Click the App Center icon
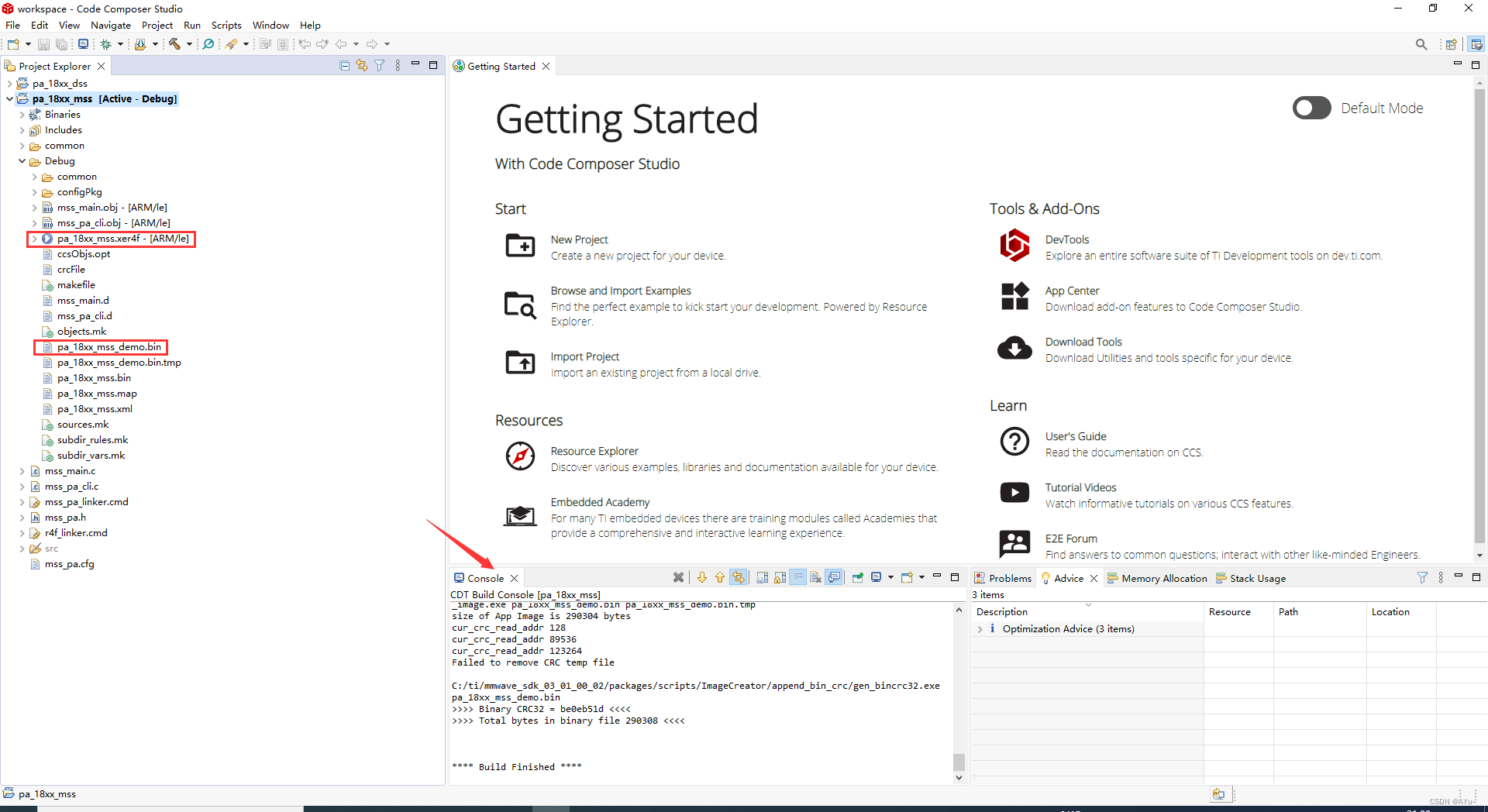The height and width of the screenshot is (812, 1488). coord(1014,297)
